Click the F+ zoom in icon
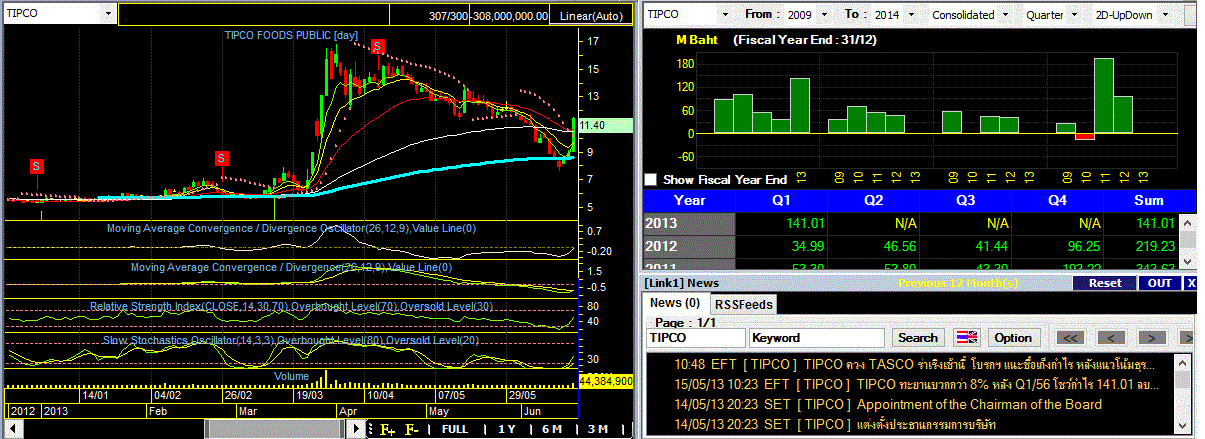Screen dimensions: 1205x439 coord(387,429)
